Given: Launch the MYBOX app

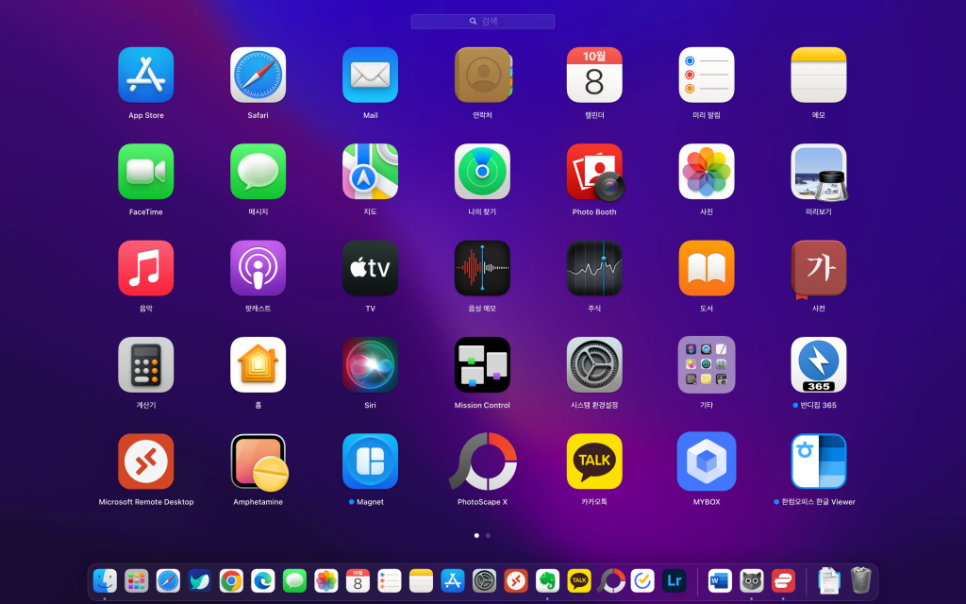Looking at the screenshot, I should click(x=707, y=462).
